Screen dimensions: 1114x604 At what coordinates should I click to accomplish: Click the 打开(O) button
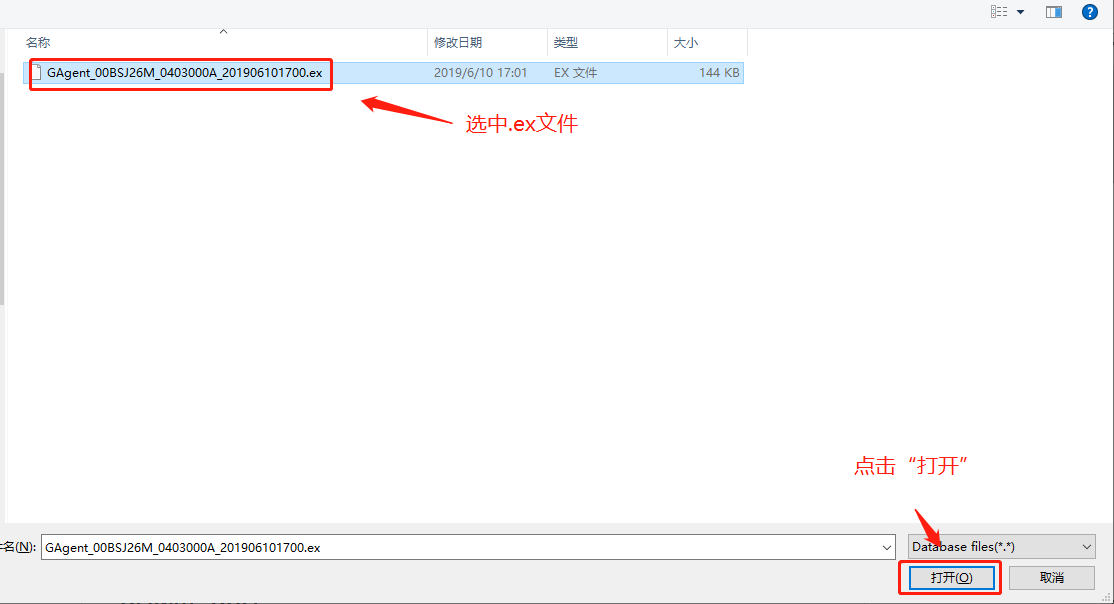coord(948,577)
